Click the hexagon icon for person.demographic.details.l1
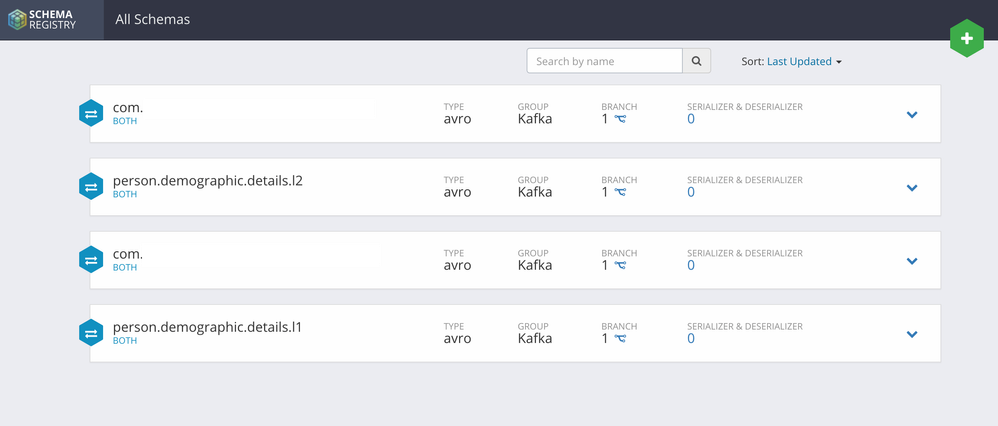This screenshot has width=998, height=426. [92, 333]
